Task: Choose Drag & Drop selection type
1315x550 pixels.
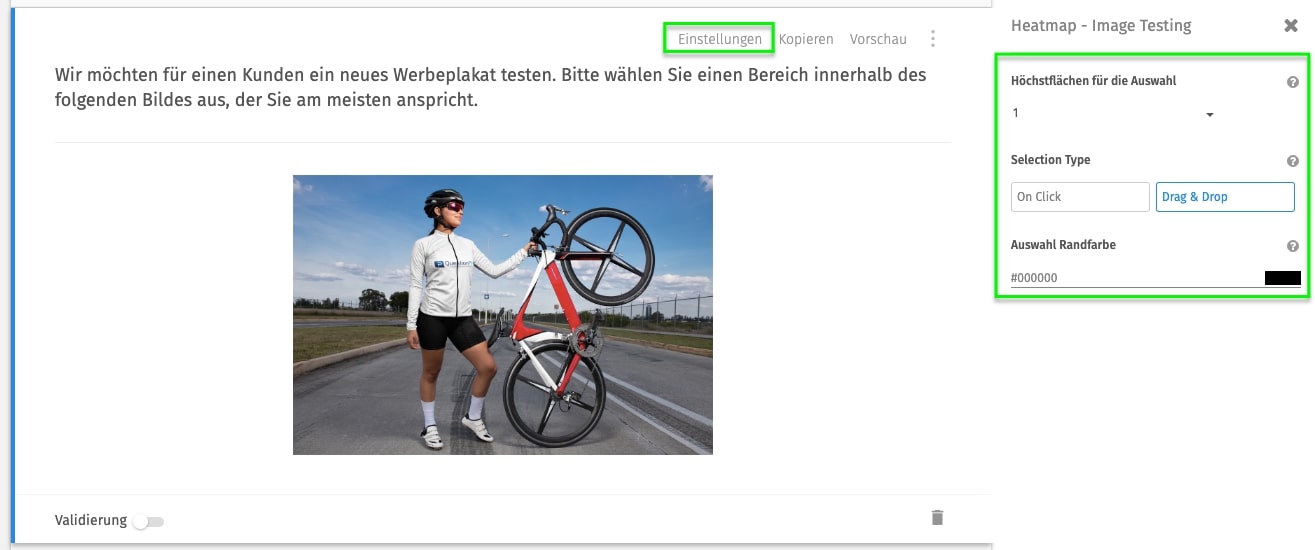Action: click(1225, 197)
